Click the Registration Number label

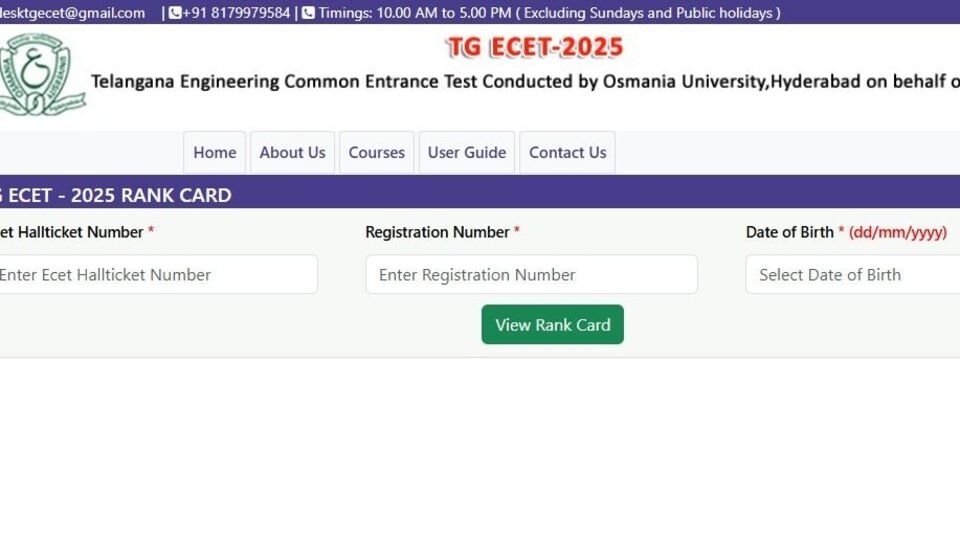437,232
